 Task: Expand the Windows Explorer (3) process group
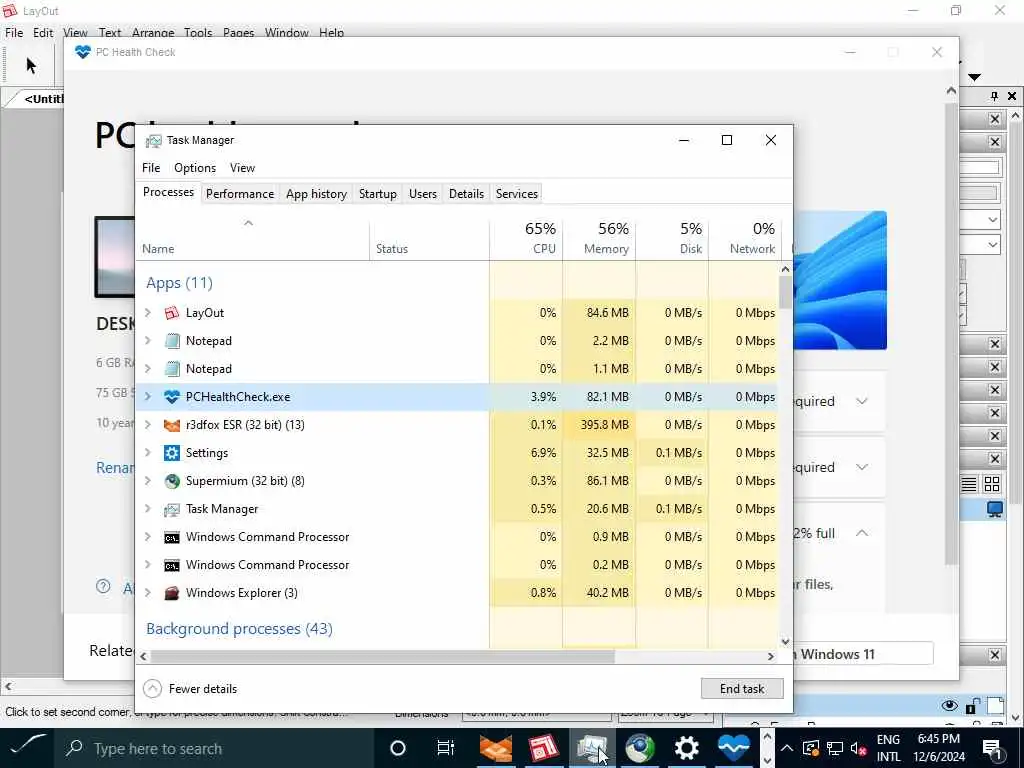coord(148,593)
